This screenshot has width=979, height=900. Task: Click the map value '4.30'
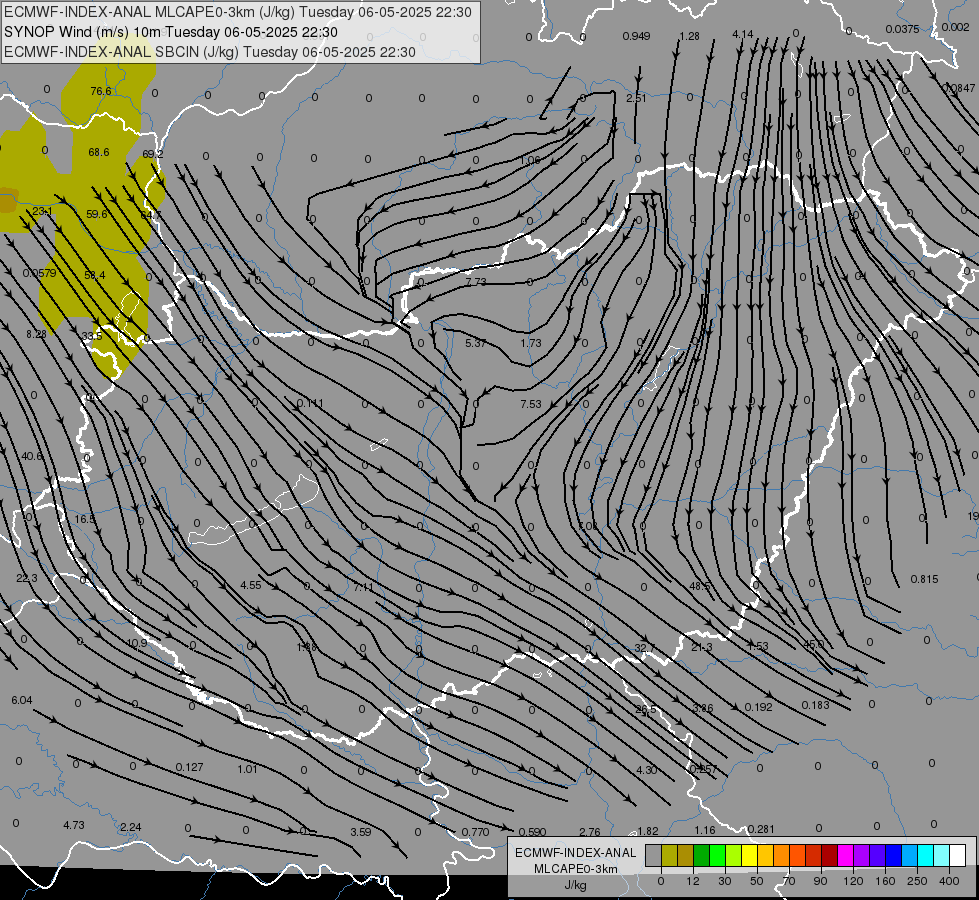point(646,770)
